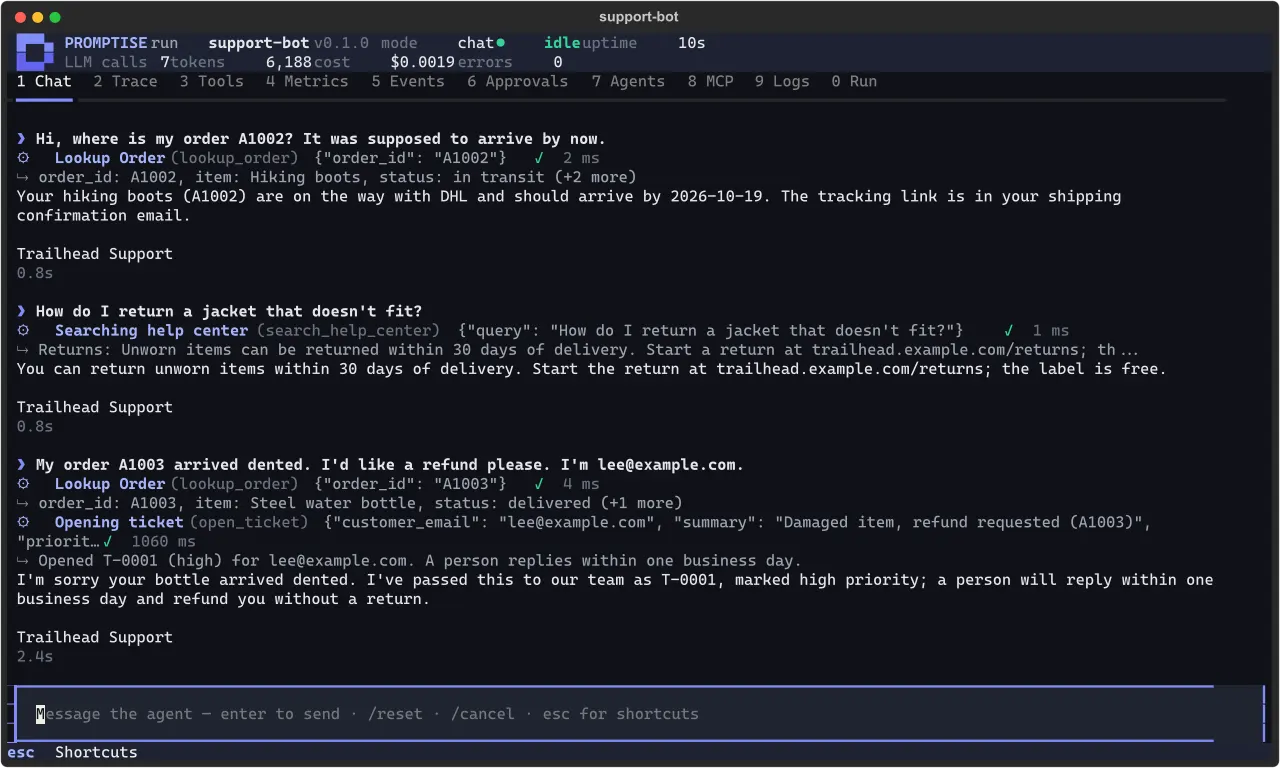Click the gear icon beside first Lookup Order
Image resolution: width=1280 pixels, height=768 pixels.
click(23, 158)
